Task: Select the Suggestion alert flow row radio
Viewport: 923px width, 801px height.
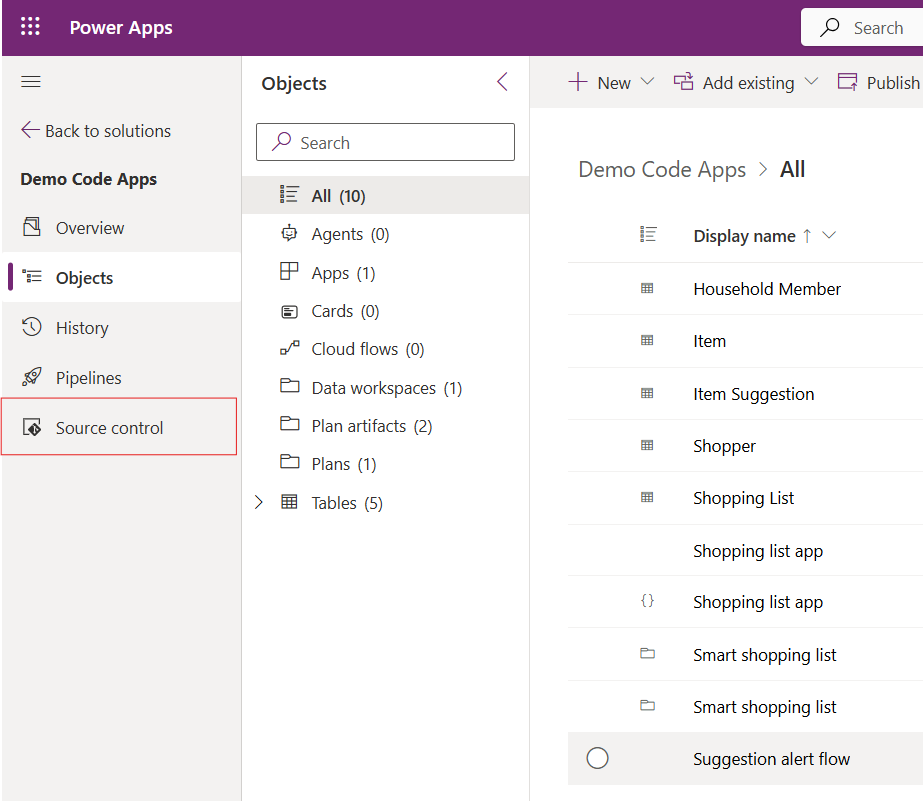Action: (x=597, y=758)
